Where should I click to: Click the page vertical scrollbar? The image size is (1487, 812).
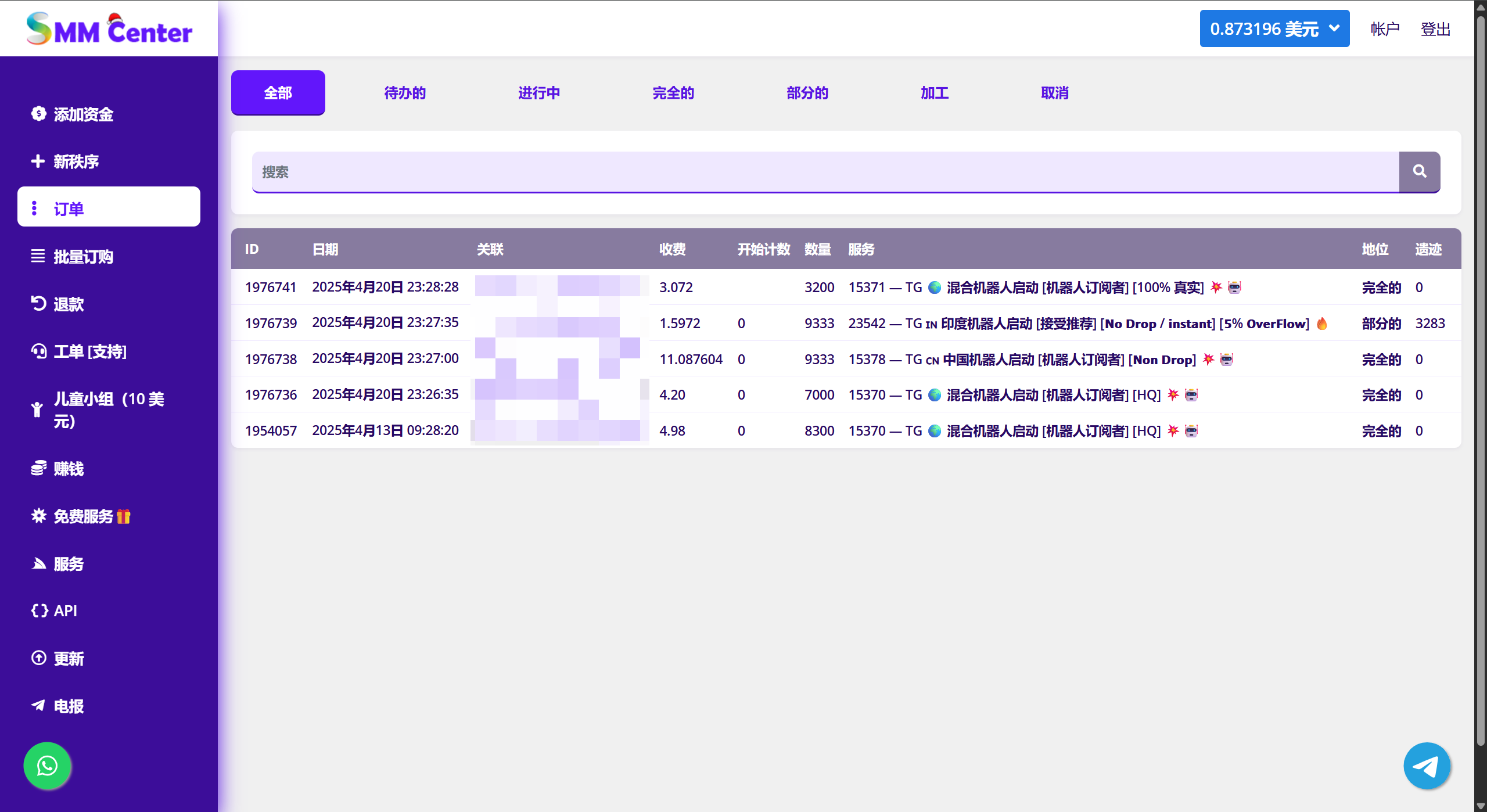[x=1481, y=380]
